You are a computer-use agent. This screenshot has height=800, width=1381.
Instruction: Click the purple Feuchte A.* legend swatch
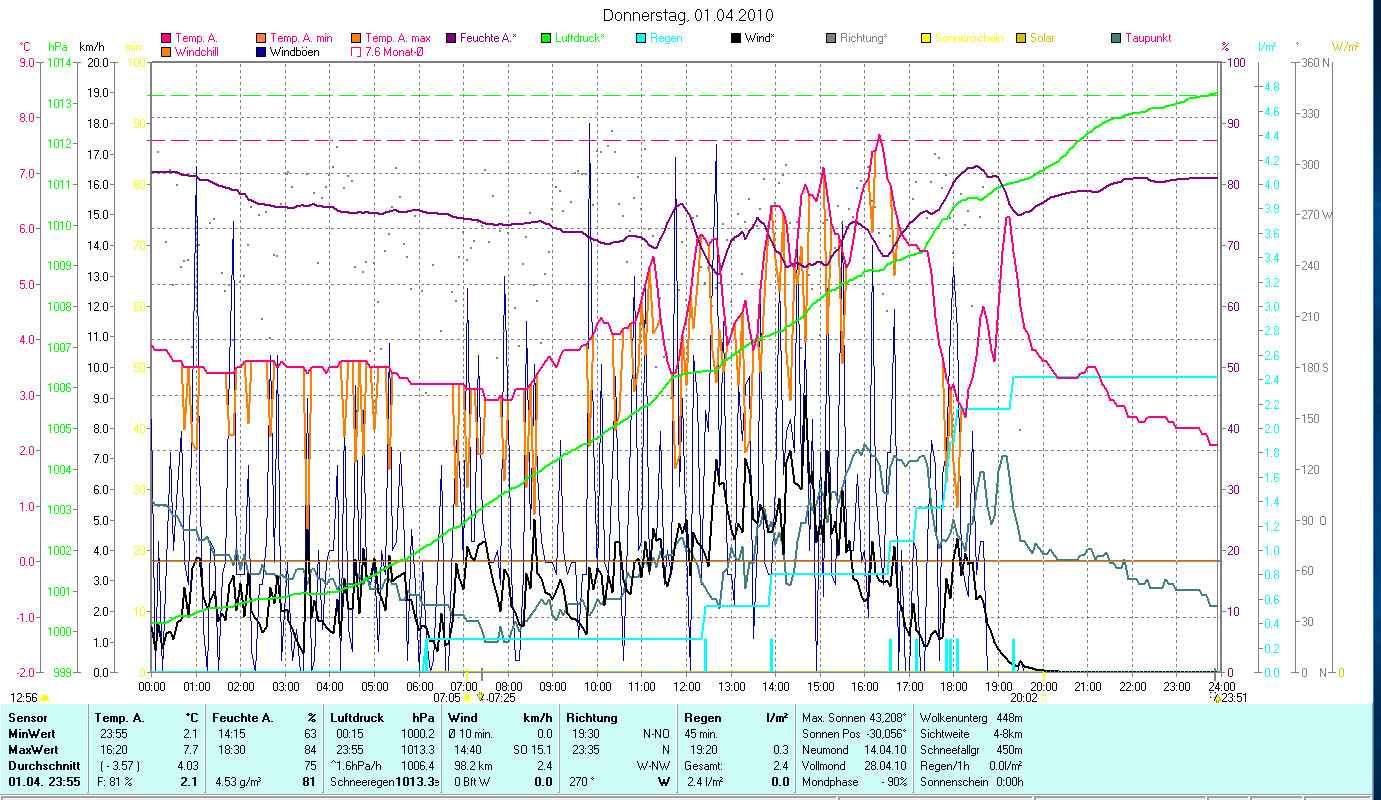click(451, 38)
